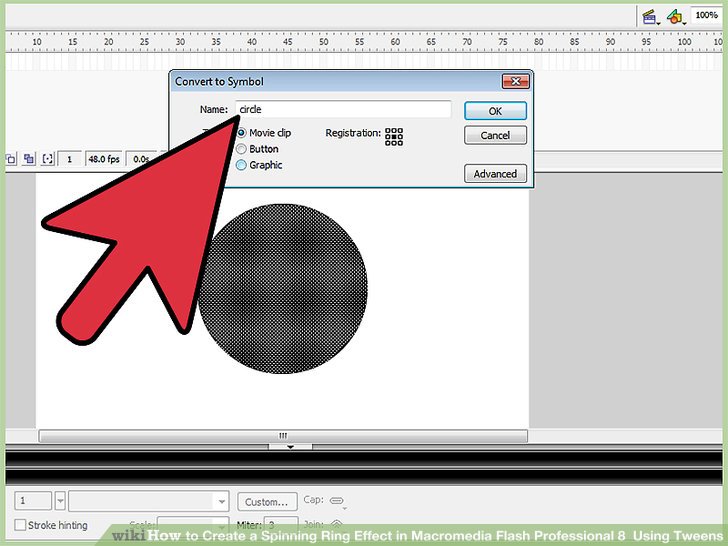Open the stroke style dropdown
The image size is (728, 546).
(149, 501)
